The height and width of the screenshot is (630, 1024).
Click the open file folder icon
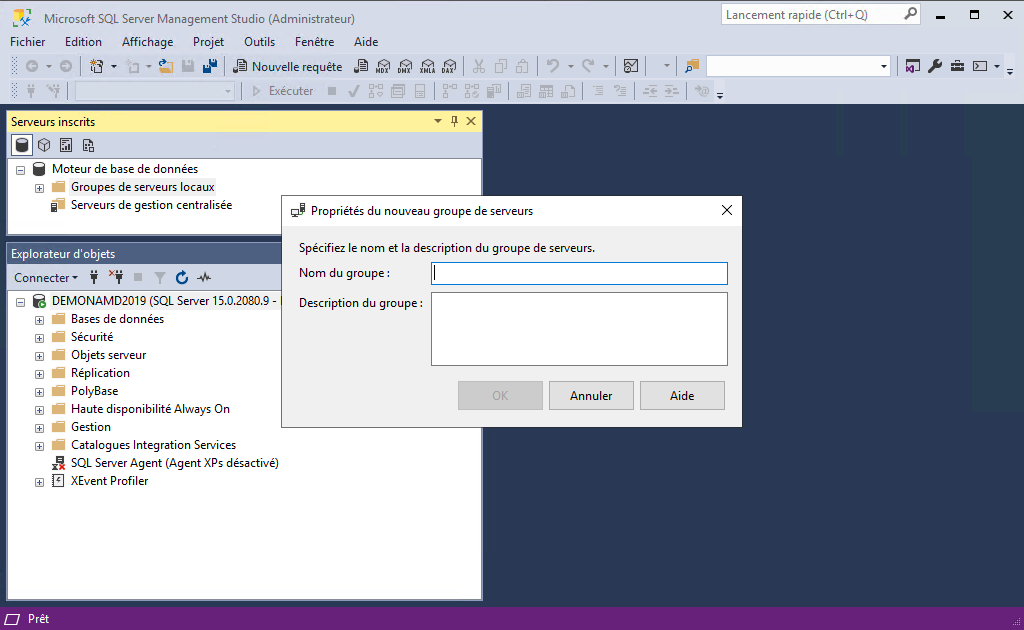coord(166,66)
